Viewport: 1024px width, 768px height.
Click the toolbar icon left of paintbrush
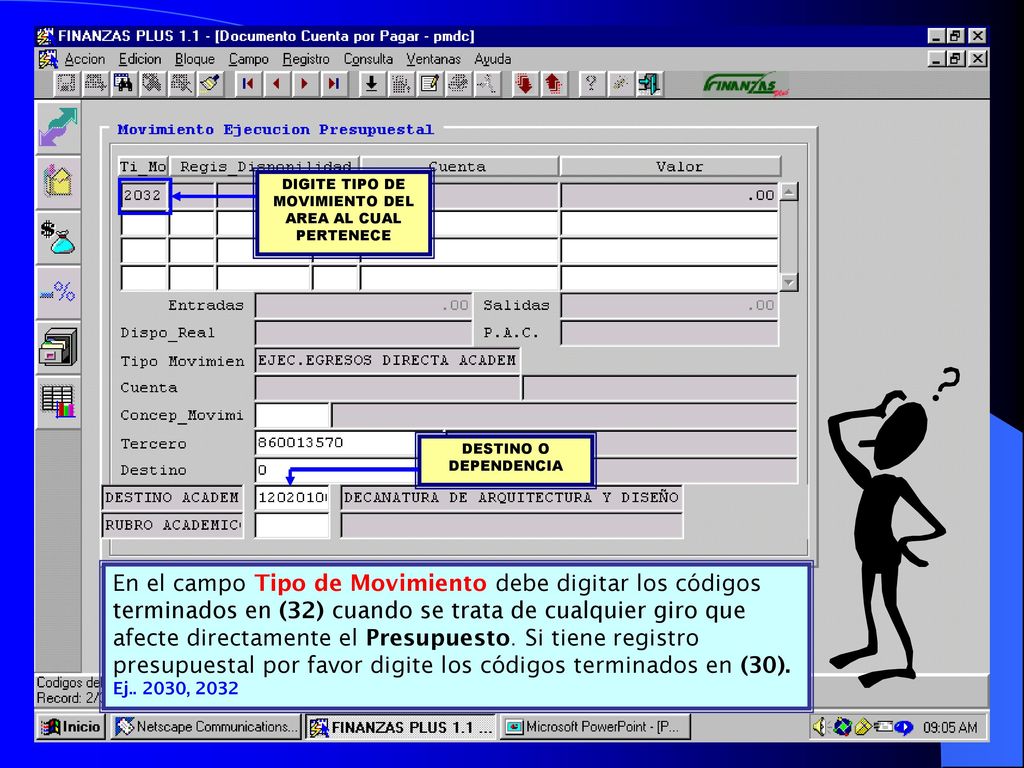(182, 84)
